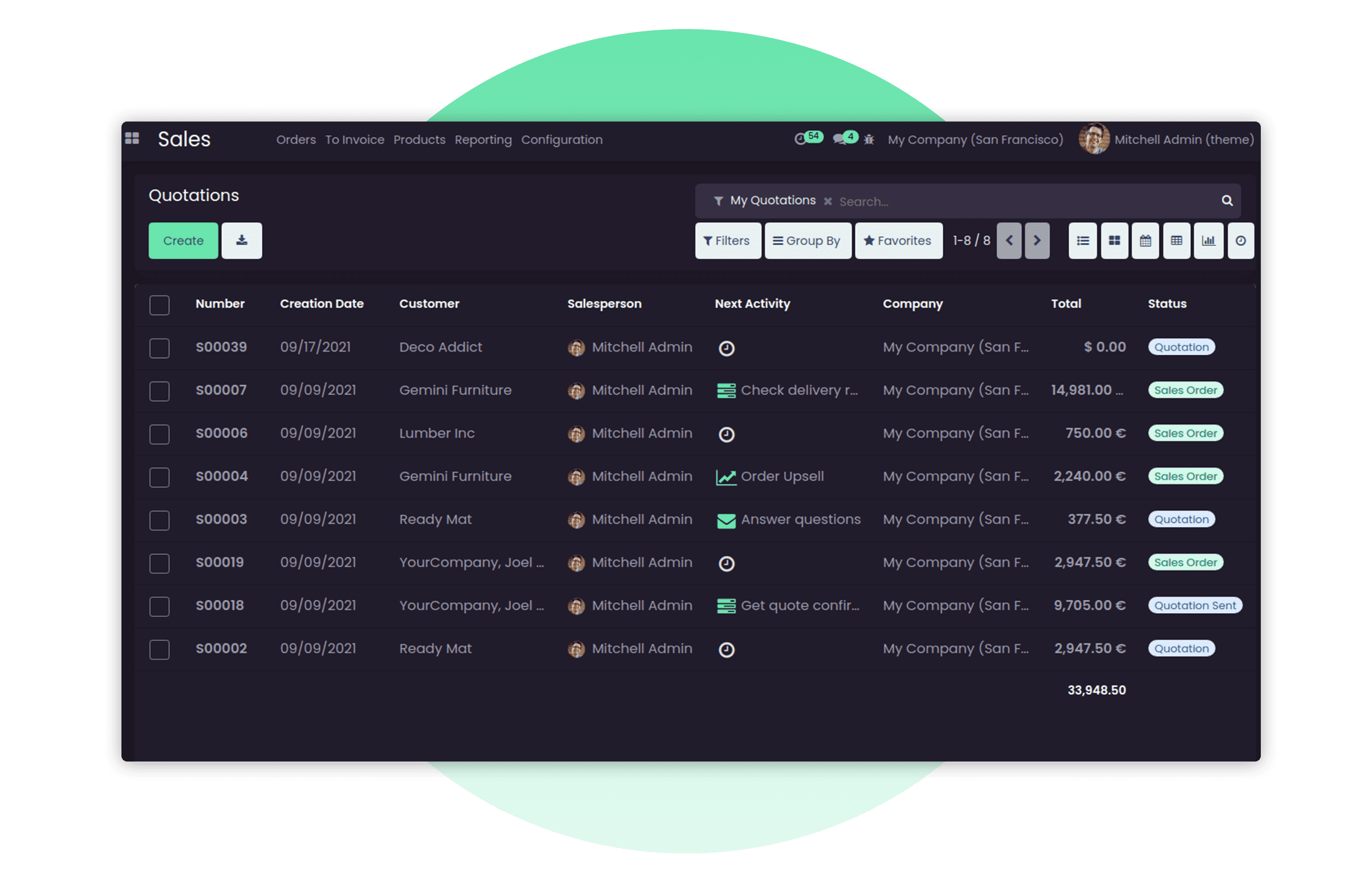
Task: Click the activities clock icon with 54 badge
Action: click(x=801, y=139)
